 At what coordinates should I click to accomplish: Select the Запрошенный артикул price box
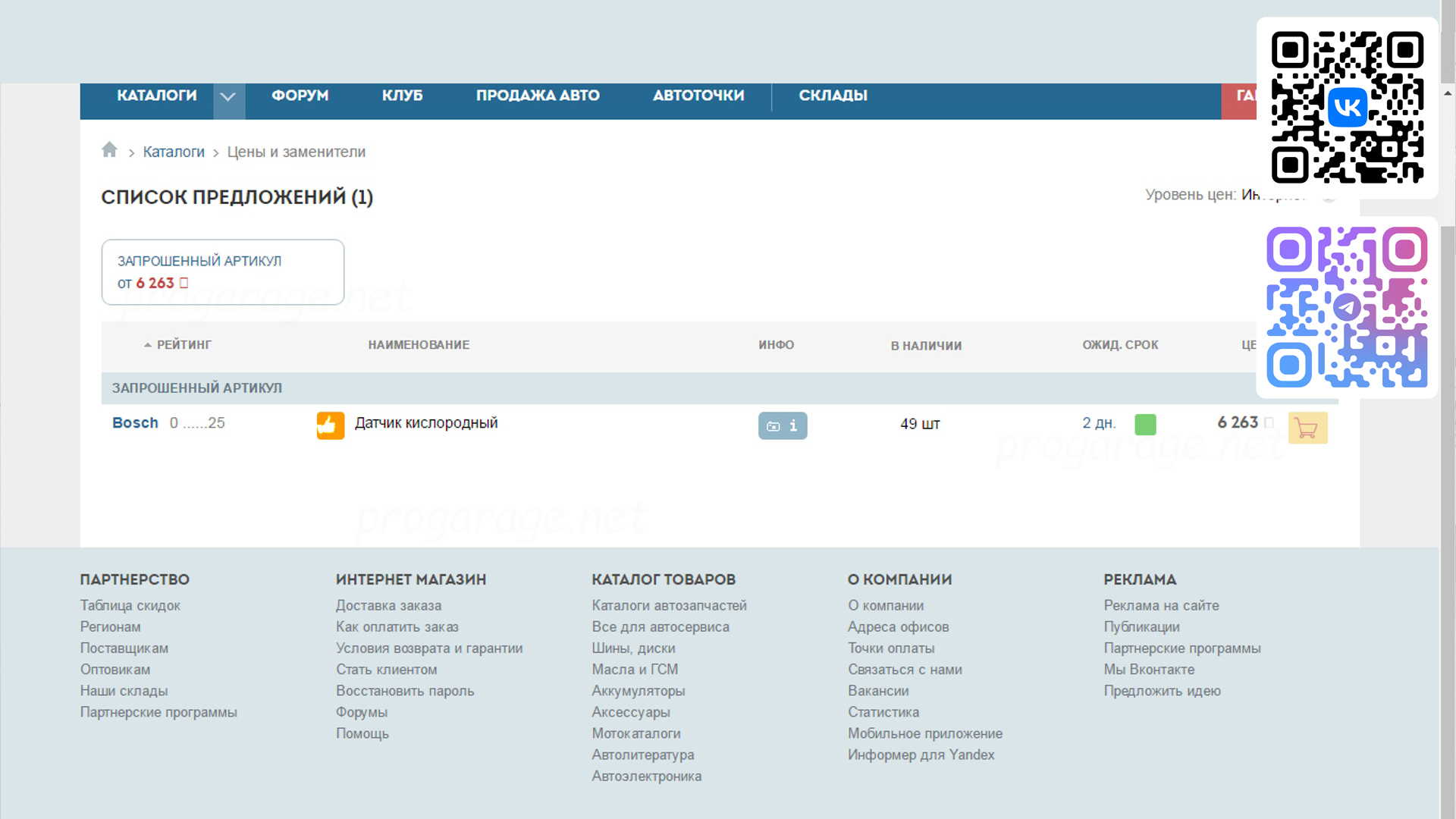pos(222,272)
